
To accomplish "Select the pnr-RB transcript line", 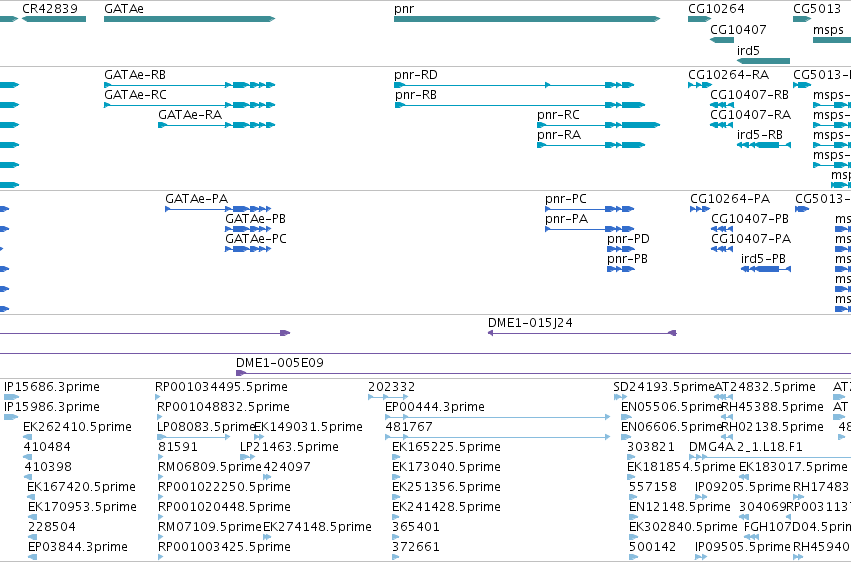I will [x=520, y=105].
